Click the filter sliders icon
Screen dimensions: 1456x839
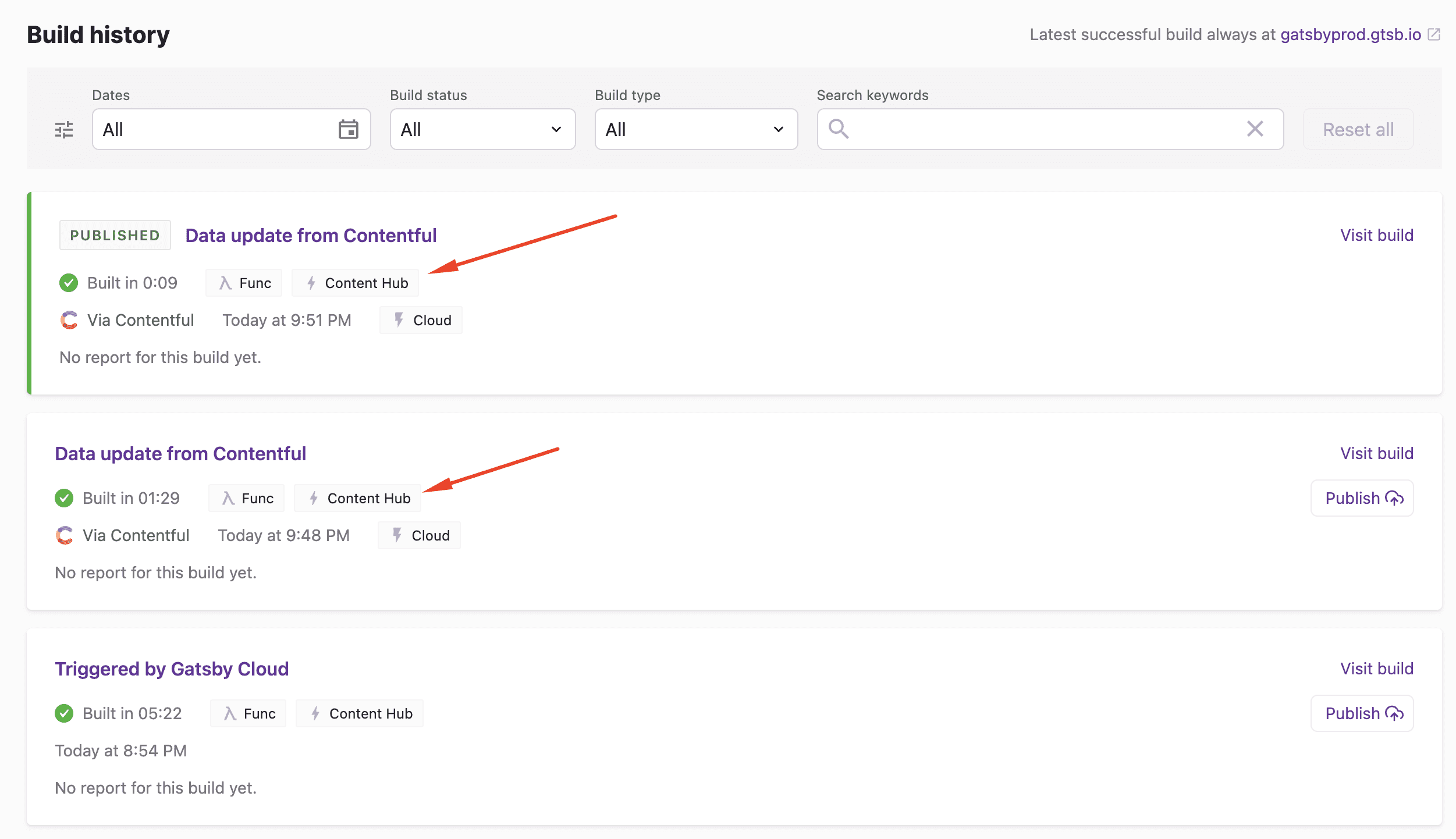64,129
